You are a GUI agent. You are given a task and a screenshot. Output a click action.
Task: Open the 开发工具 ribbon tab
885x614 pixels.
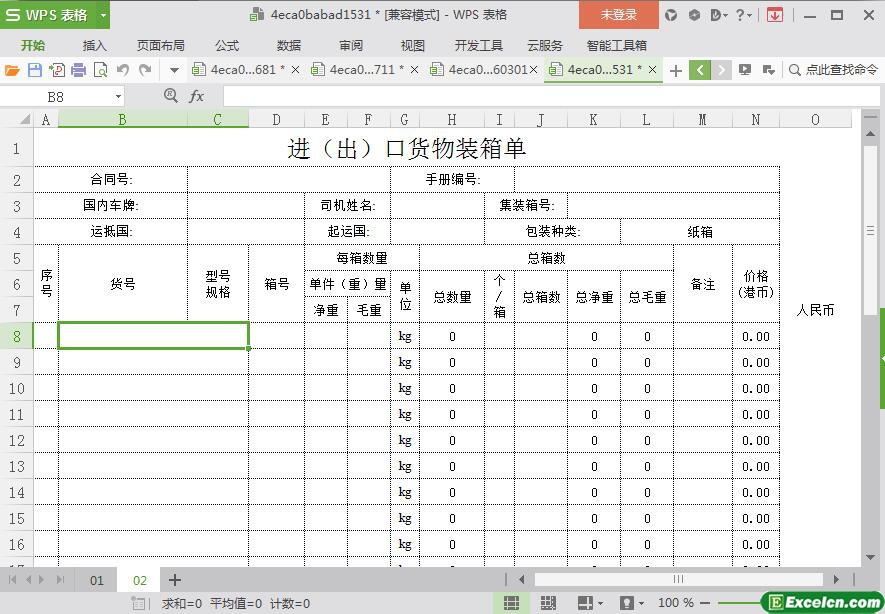pyautogui.click(x=479, y=45)
